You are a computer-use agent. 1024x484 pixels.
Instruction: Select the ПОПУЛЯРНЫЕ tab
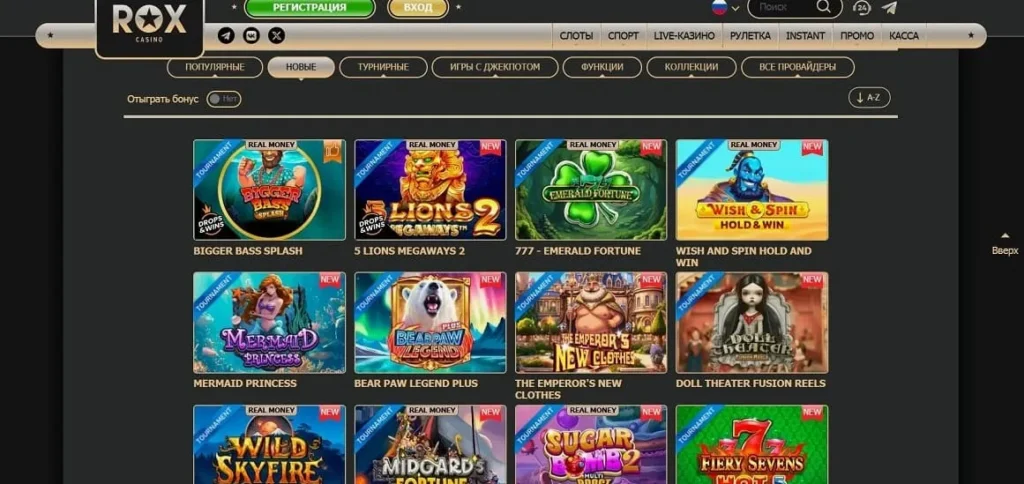[x=215, y=67]
